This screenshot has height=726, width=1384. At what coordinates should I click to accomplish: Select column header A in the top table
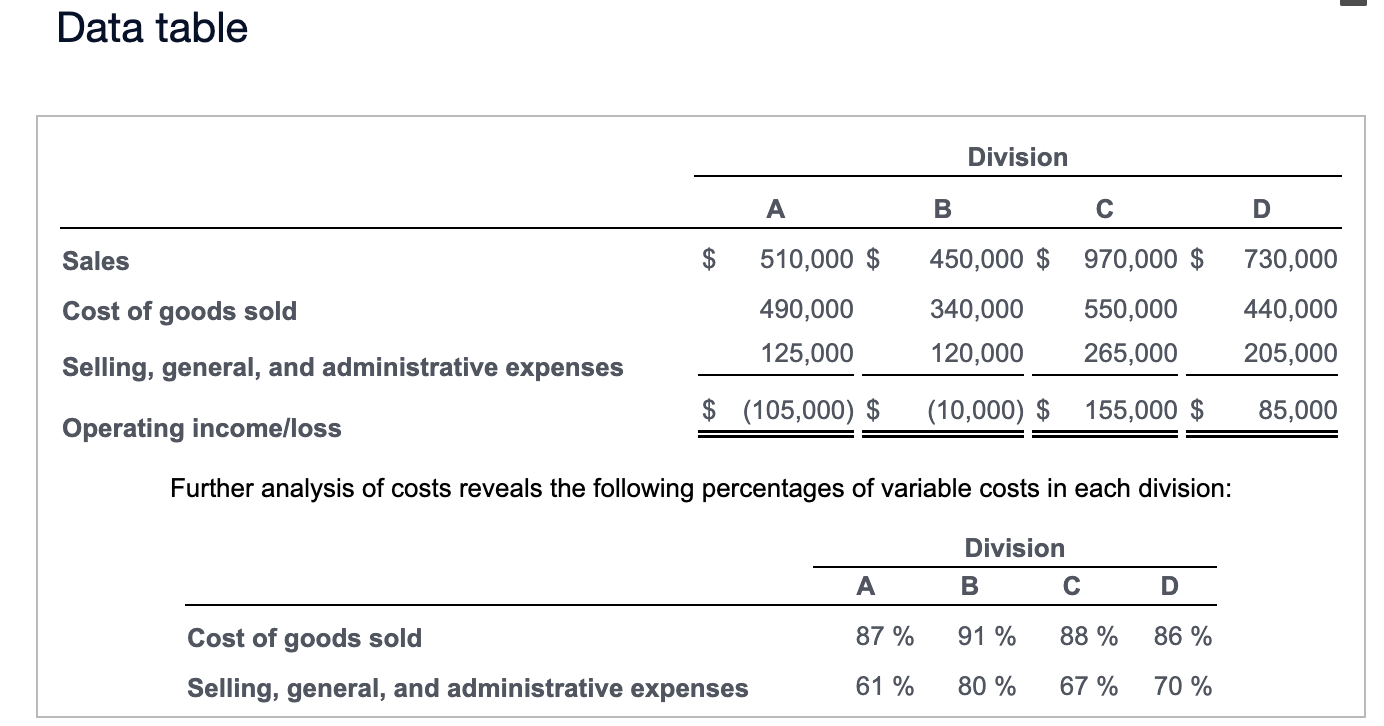point(775,208)
